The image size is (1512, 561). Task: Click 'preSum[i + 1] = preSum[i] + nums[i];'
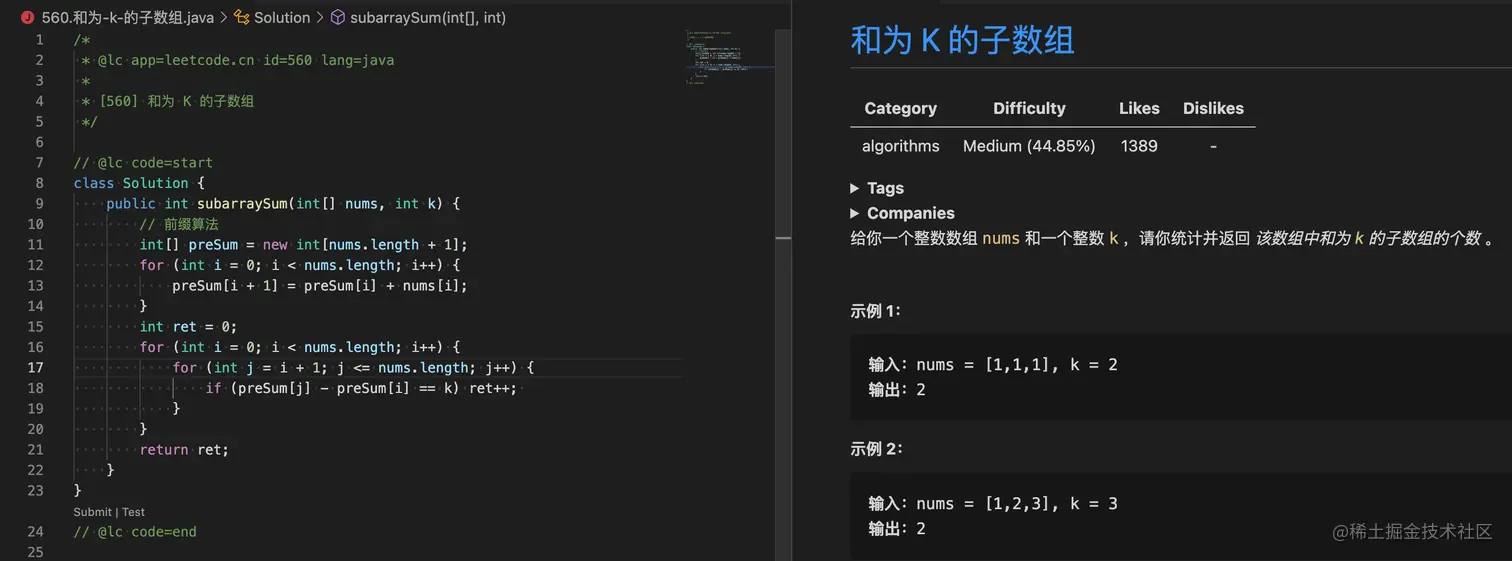[x=320, y=285]
